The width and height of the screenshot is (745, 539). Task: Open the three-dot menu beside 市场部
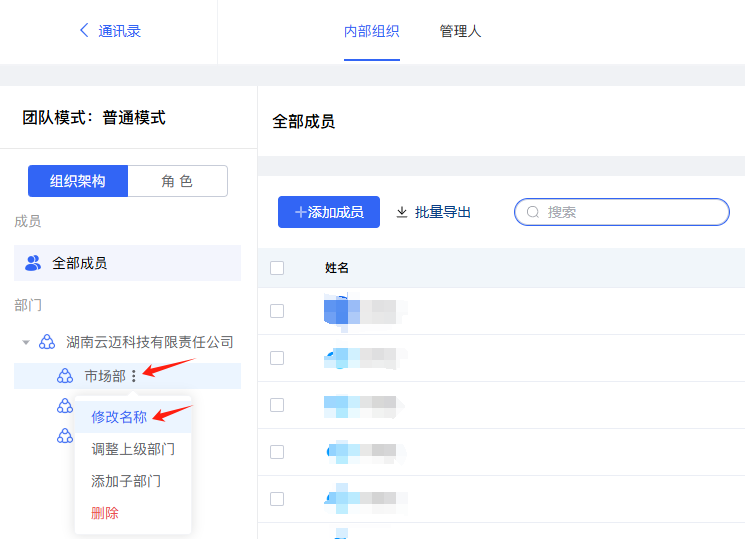(x=134, y=376)
